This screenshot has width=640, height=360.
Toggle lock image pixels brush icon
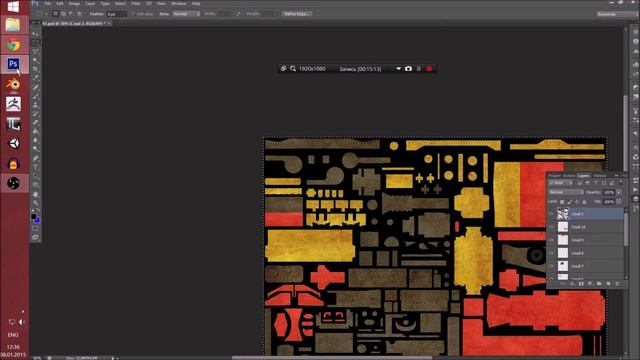coord(569,202)
